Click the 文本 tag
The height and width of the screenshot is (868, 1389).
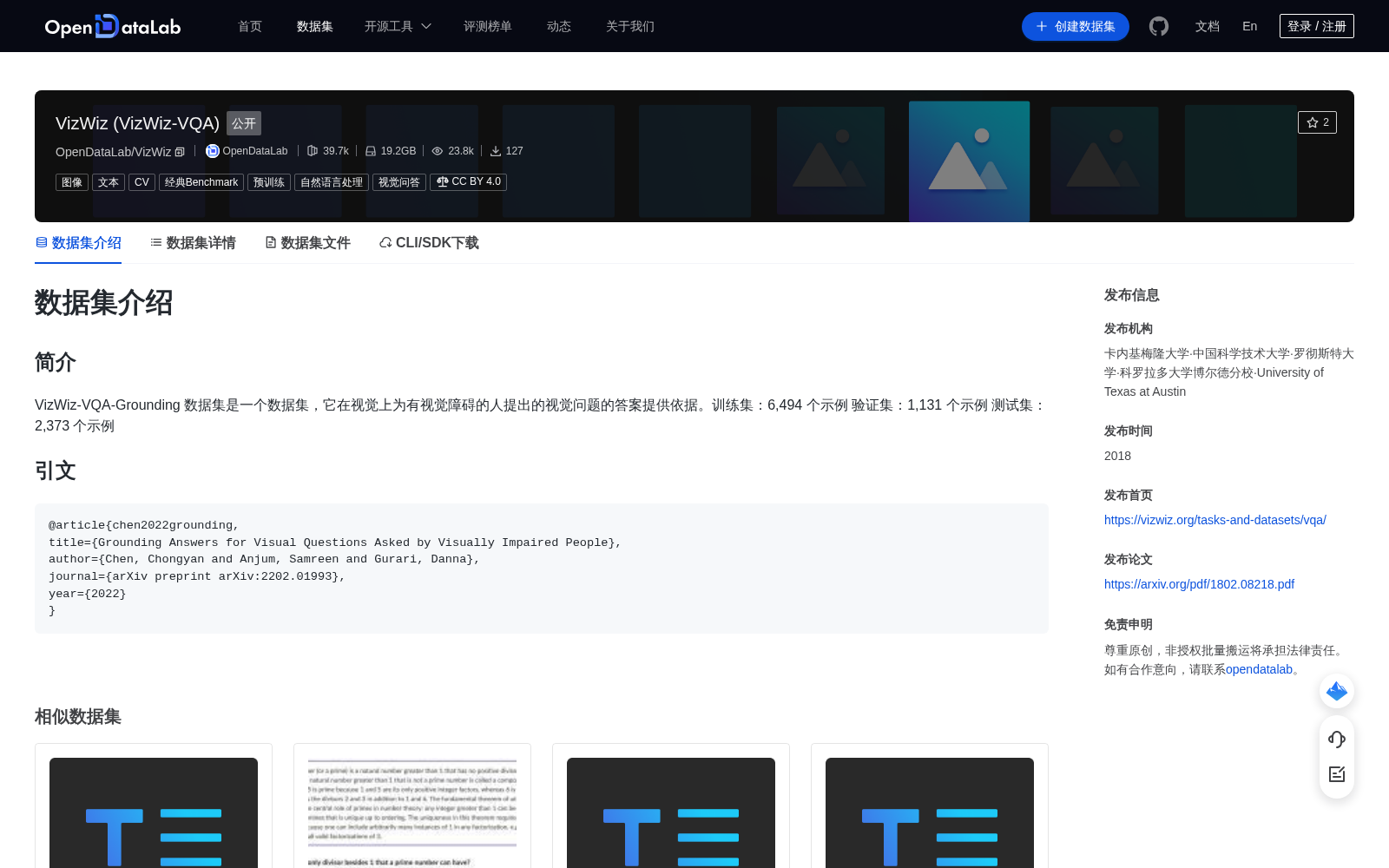(109, 182)
